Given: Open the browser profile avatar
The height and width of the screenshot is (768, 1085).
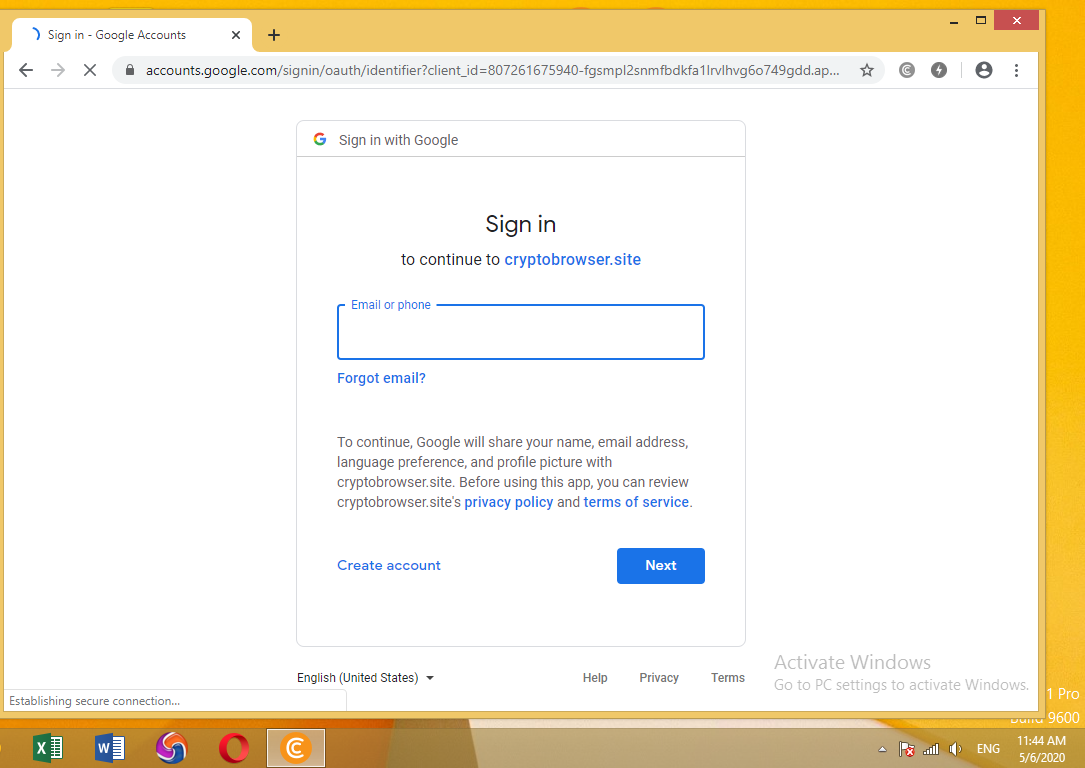Looking at the screenshot, I should click(984, 70).
